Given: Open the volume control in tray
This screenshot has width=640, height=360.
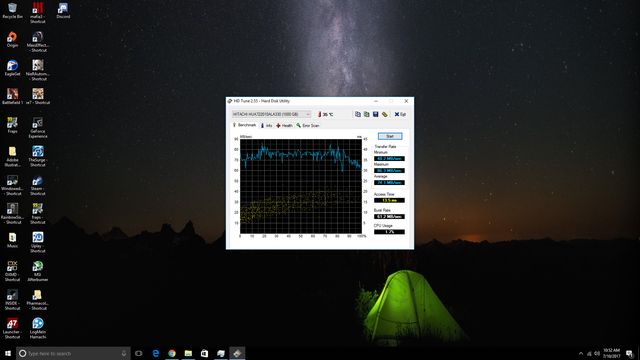Looking at the screenshot, I should 597,353.
